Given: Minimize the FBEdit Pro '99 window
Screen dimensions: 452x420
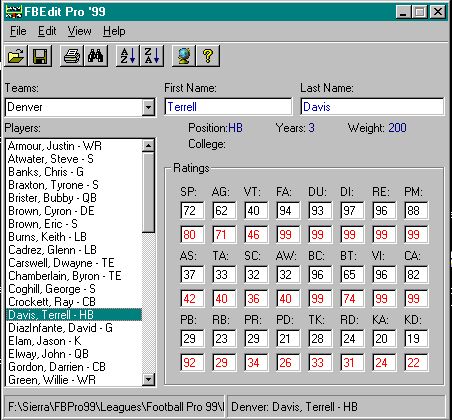Looking at the screenshot, I should tap(403, 12).
